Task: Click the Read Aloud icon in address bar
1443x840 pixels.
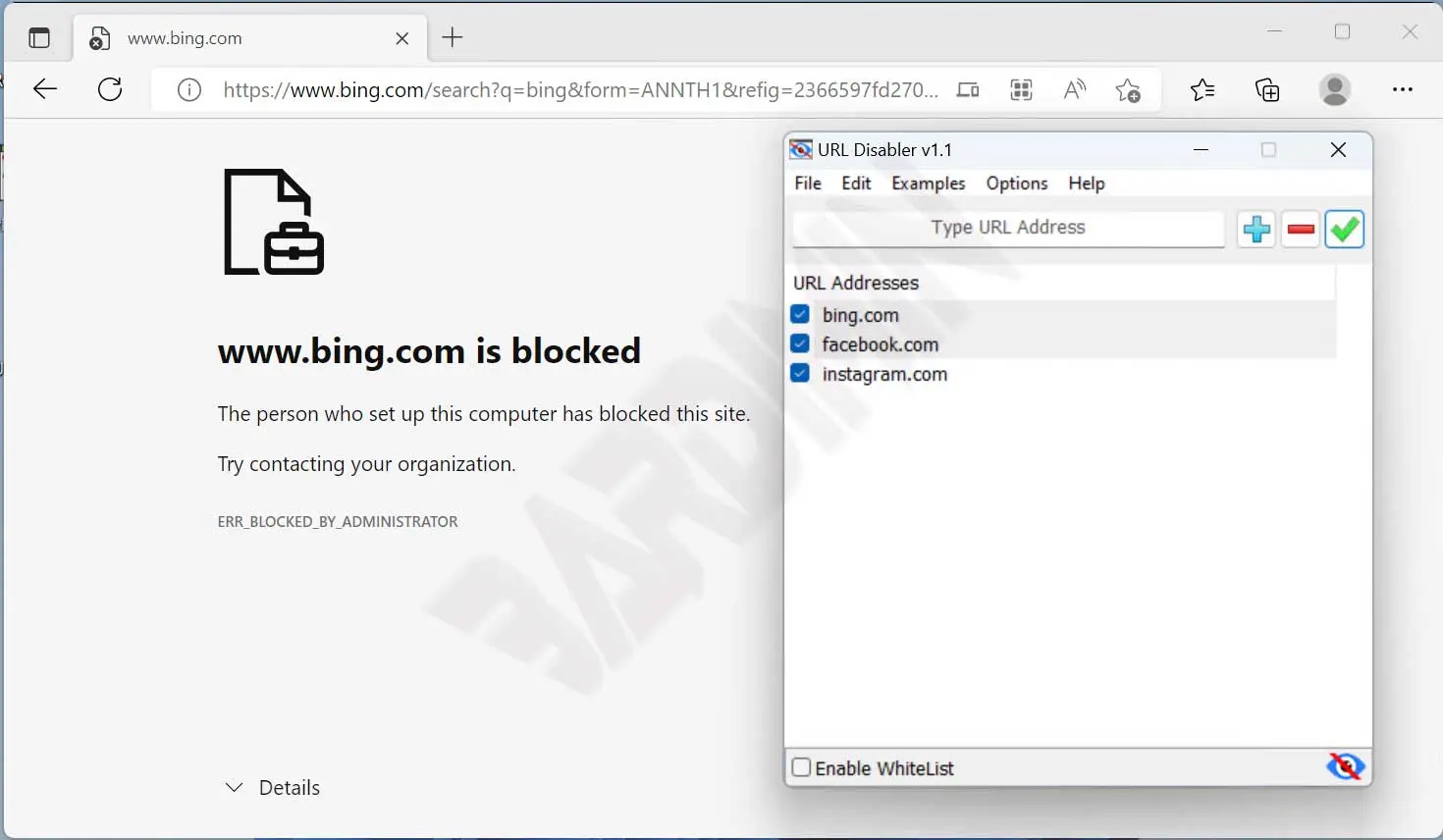Action: 1075,90
